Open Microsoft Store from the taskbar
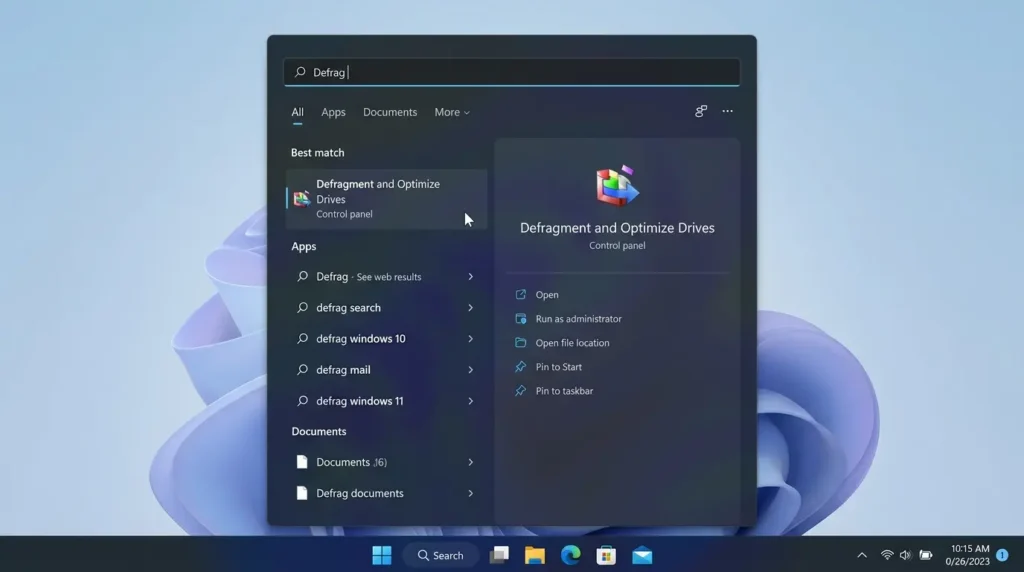Viewport: 1024px width, 572px height. pyautogui.click(x=606, y=555)
